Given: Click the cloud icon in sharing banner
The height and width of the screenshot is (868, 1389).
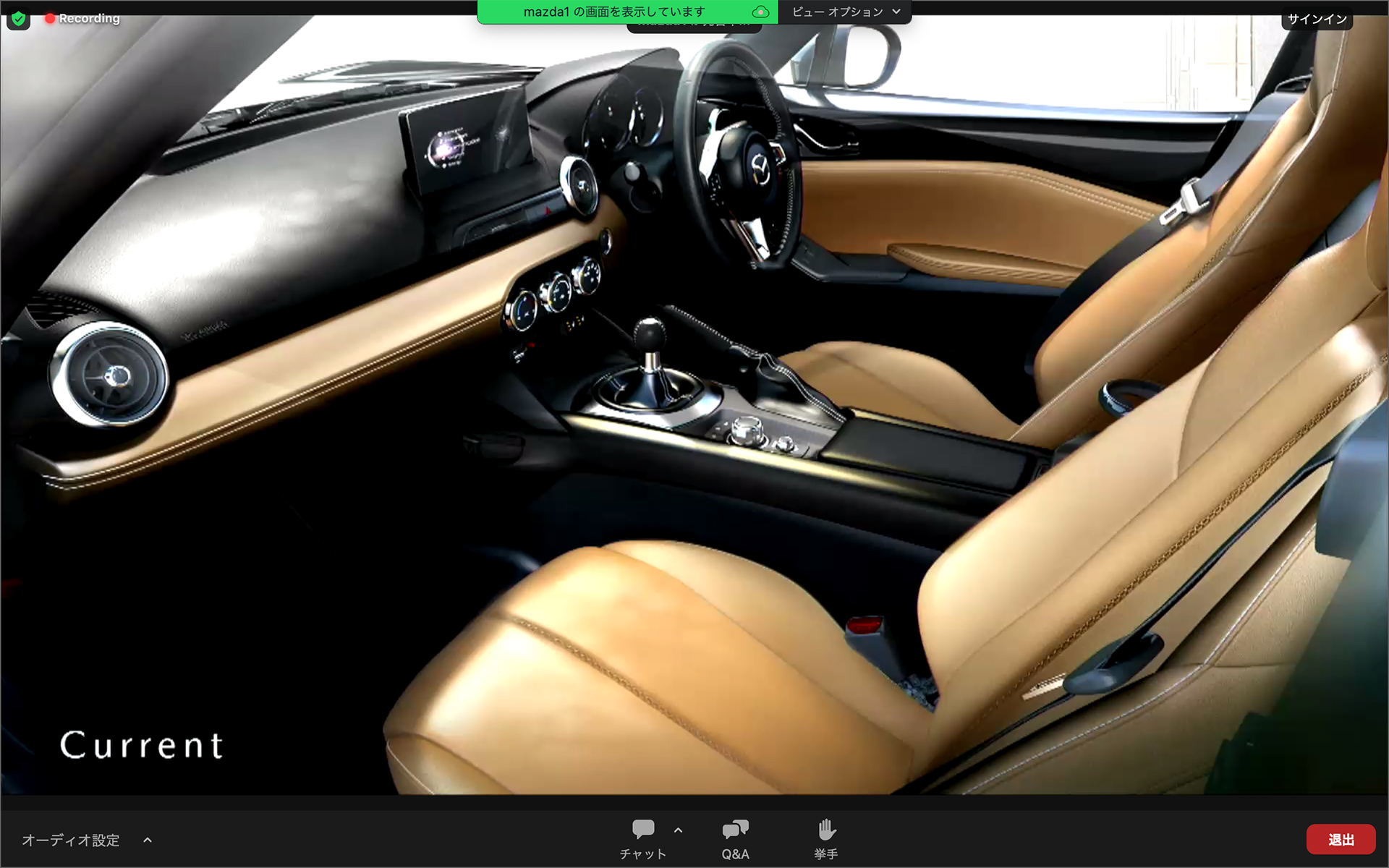Looking at the screenshot, I should tap(760, 12).
